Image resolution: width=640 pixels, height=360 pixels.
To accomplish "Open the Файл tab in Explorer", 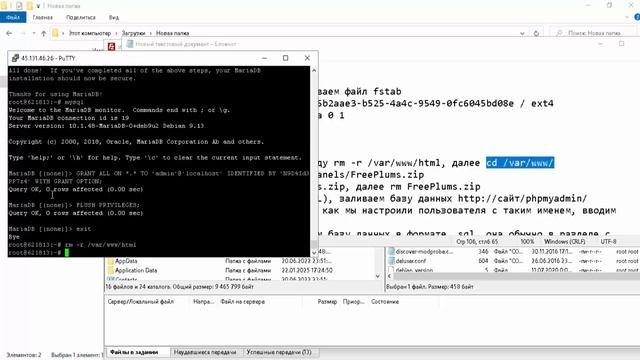I will click(x=13, y=17).
